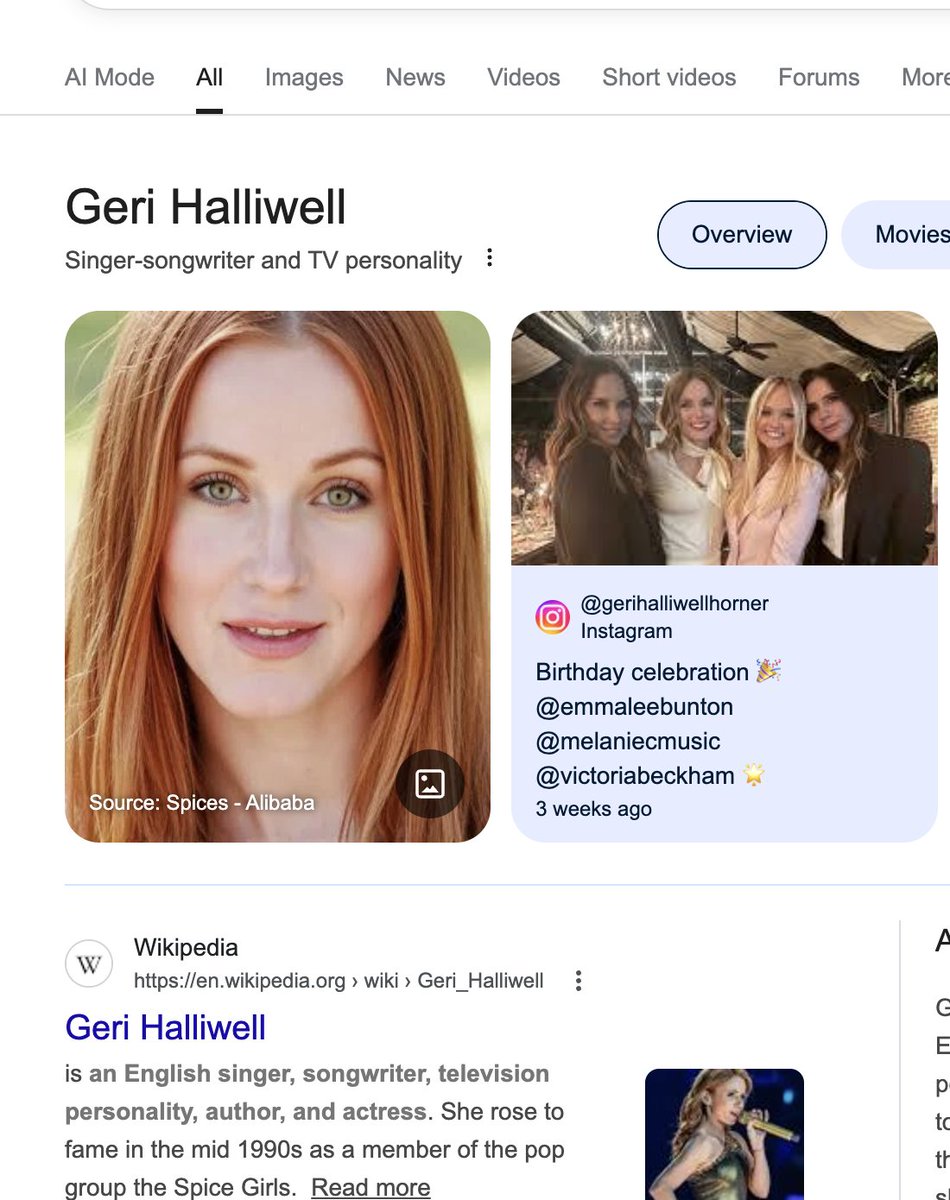Open the @gerihalliwellhorner Instagram handle

(675, 604)
